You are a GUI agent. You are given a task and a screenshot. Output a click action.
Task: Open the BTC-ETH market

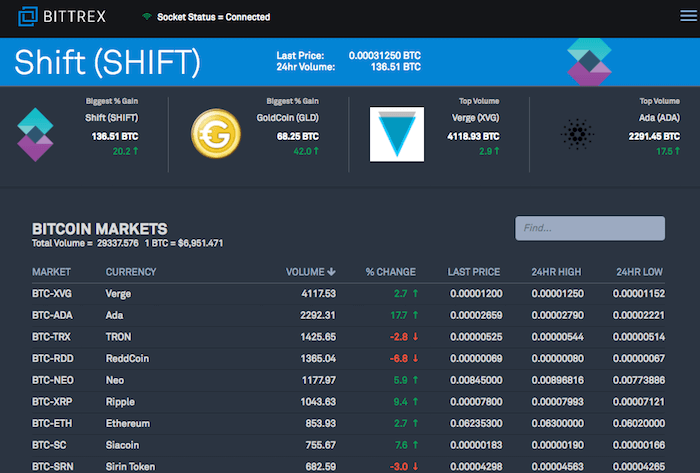click(x=52, y=423)
